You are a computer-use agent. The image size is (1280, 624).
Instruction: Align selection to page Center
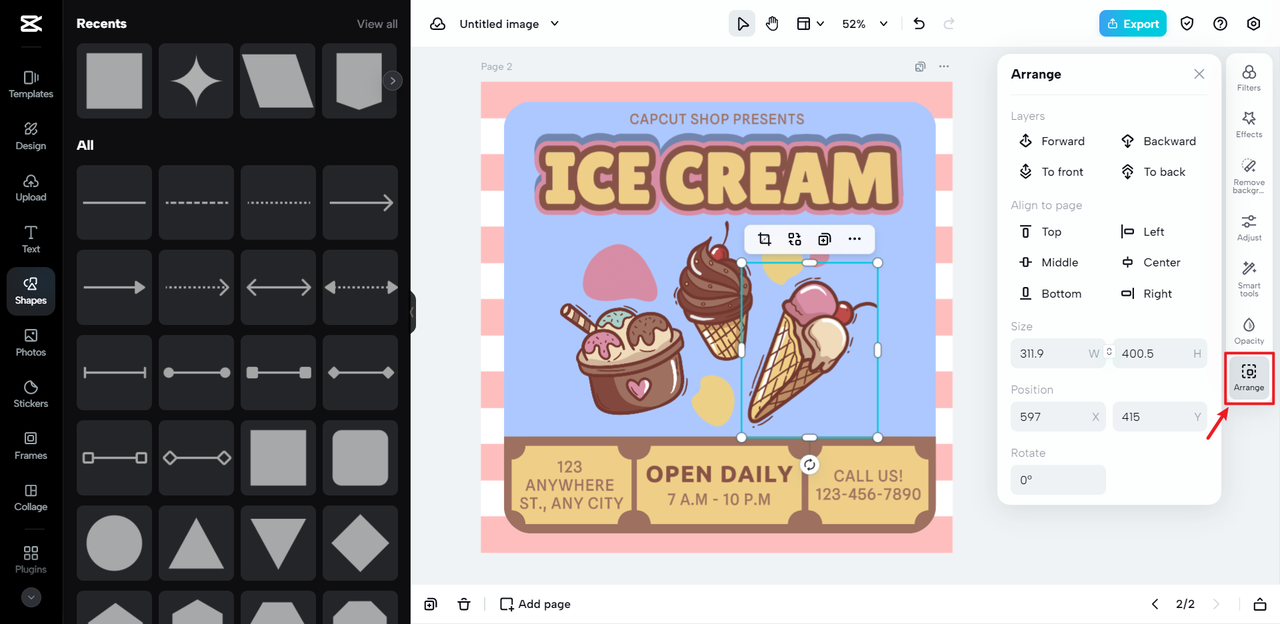point(1151,263)
